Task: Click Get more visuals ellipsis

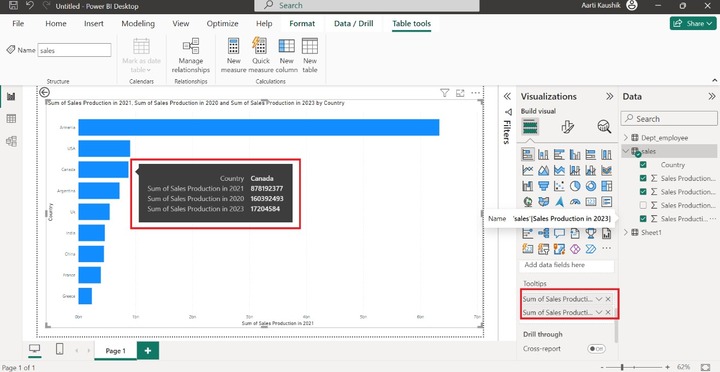Action: (x=607, y=249)
